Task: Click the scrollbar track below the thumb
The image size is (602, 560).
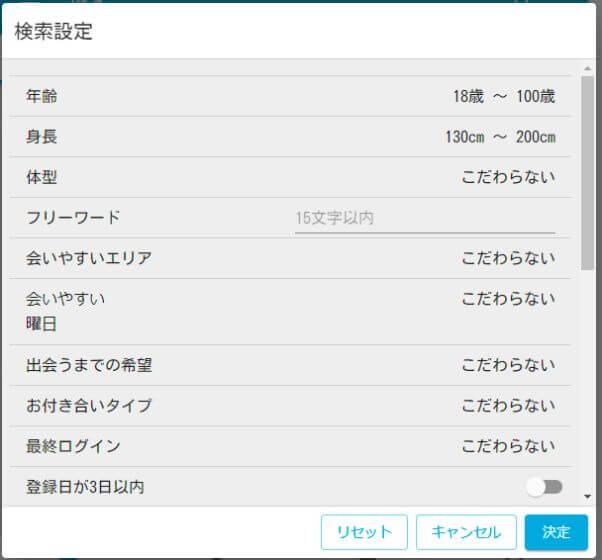Action: click(x=588, y=380)
